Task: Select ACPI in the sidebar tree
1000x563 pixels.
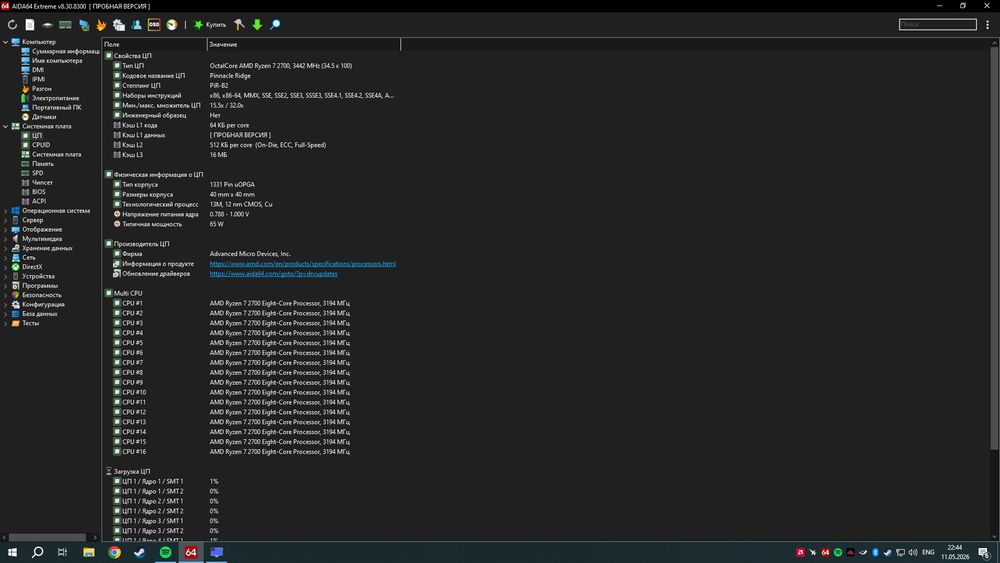Action: click(x=34, y=201)
